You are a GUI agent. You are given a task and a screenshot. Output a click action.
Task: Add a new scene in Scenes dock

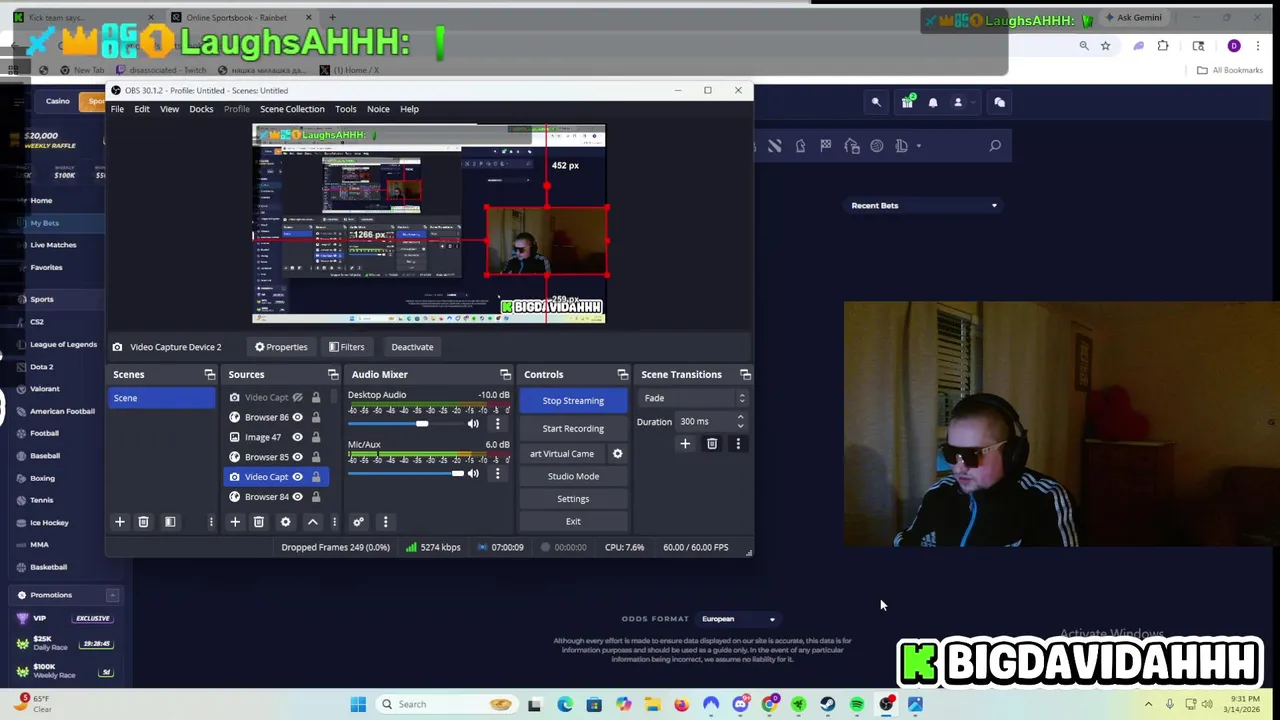click(x=120, y=522)
